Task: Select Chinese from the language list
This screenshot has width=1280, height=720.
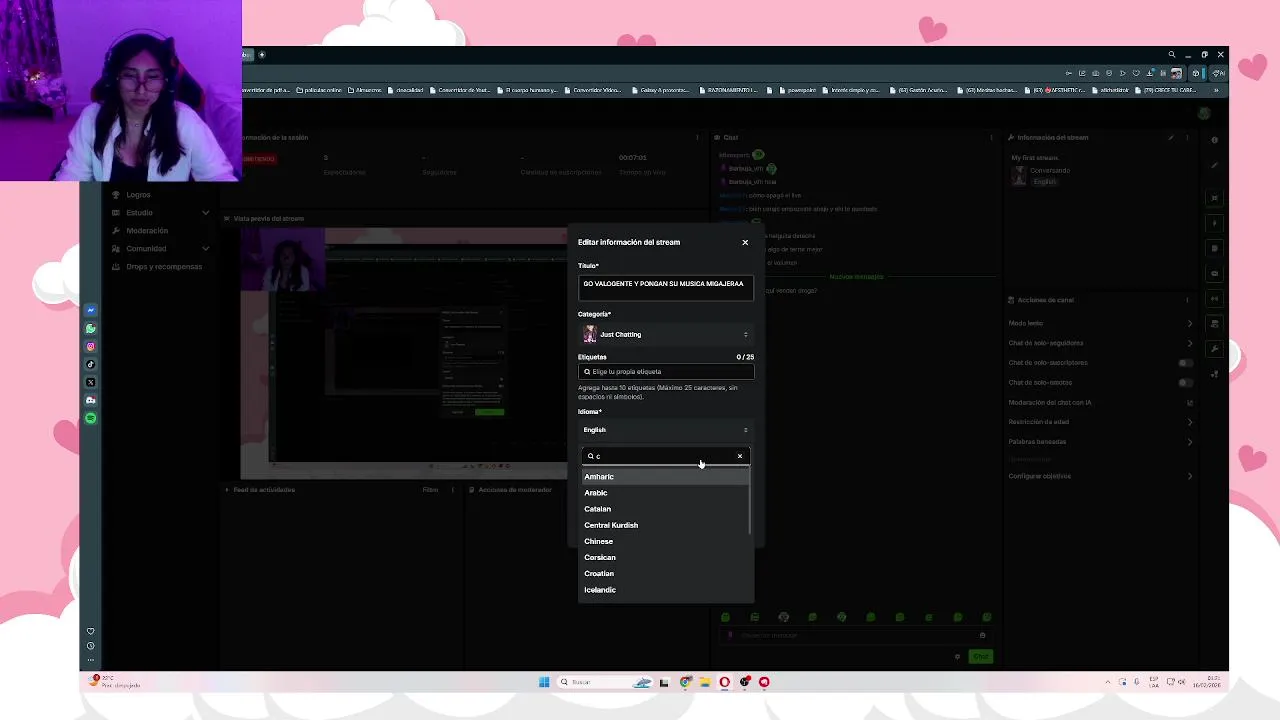Action: tap(665, 541)
